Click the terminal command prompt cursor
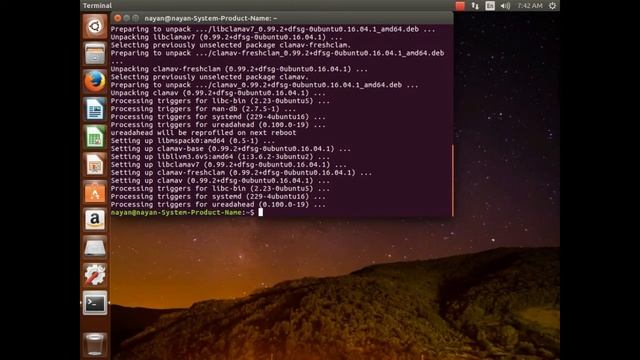The image size is (640, 360). pos(260,212)
